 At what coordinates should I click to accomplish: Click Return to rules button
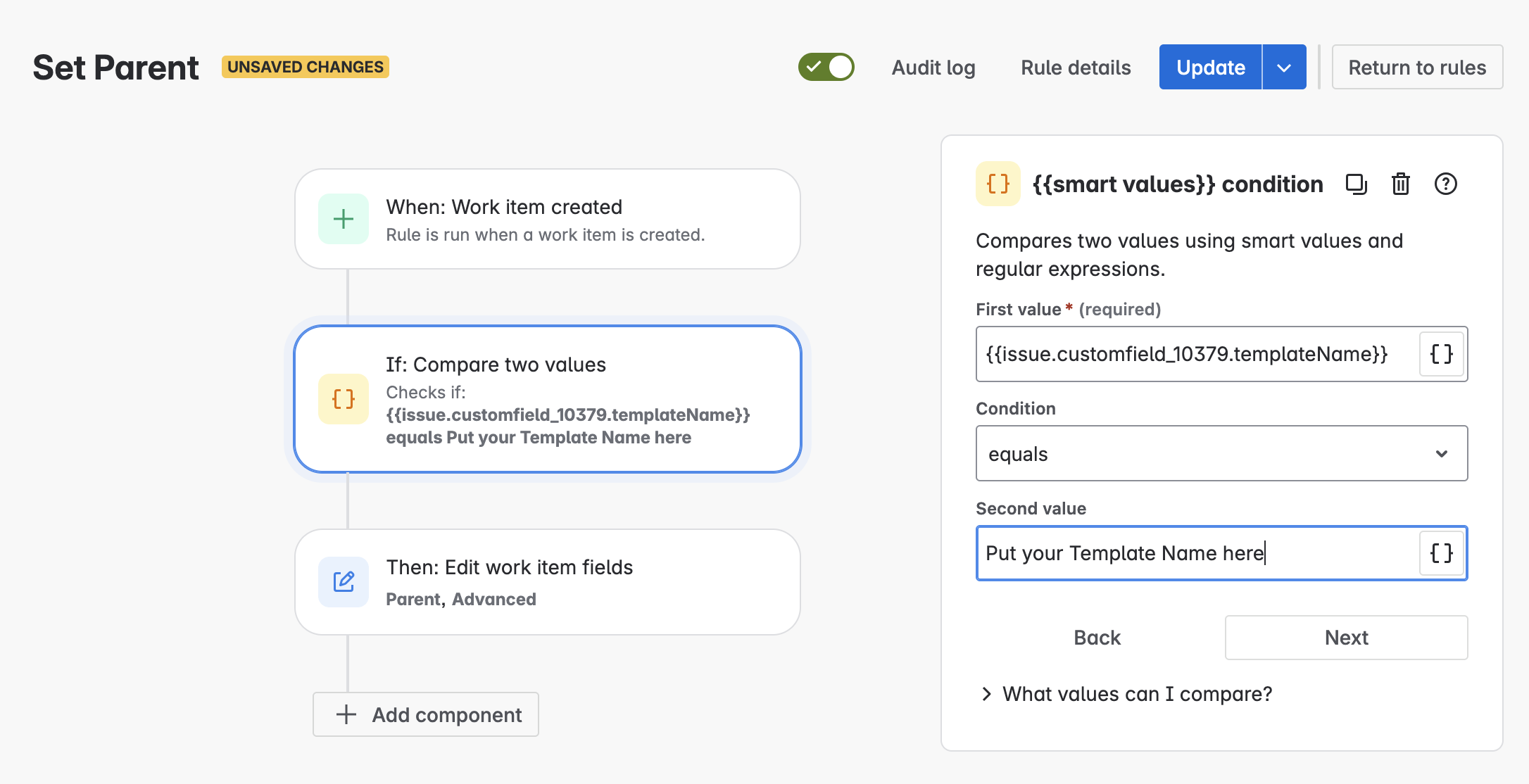(x=1417, y=68)
